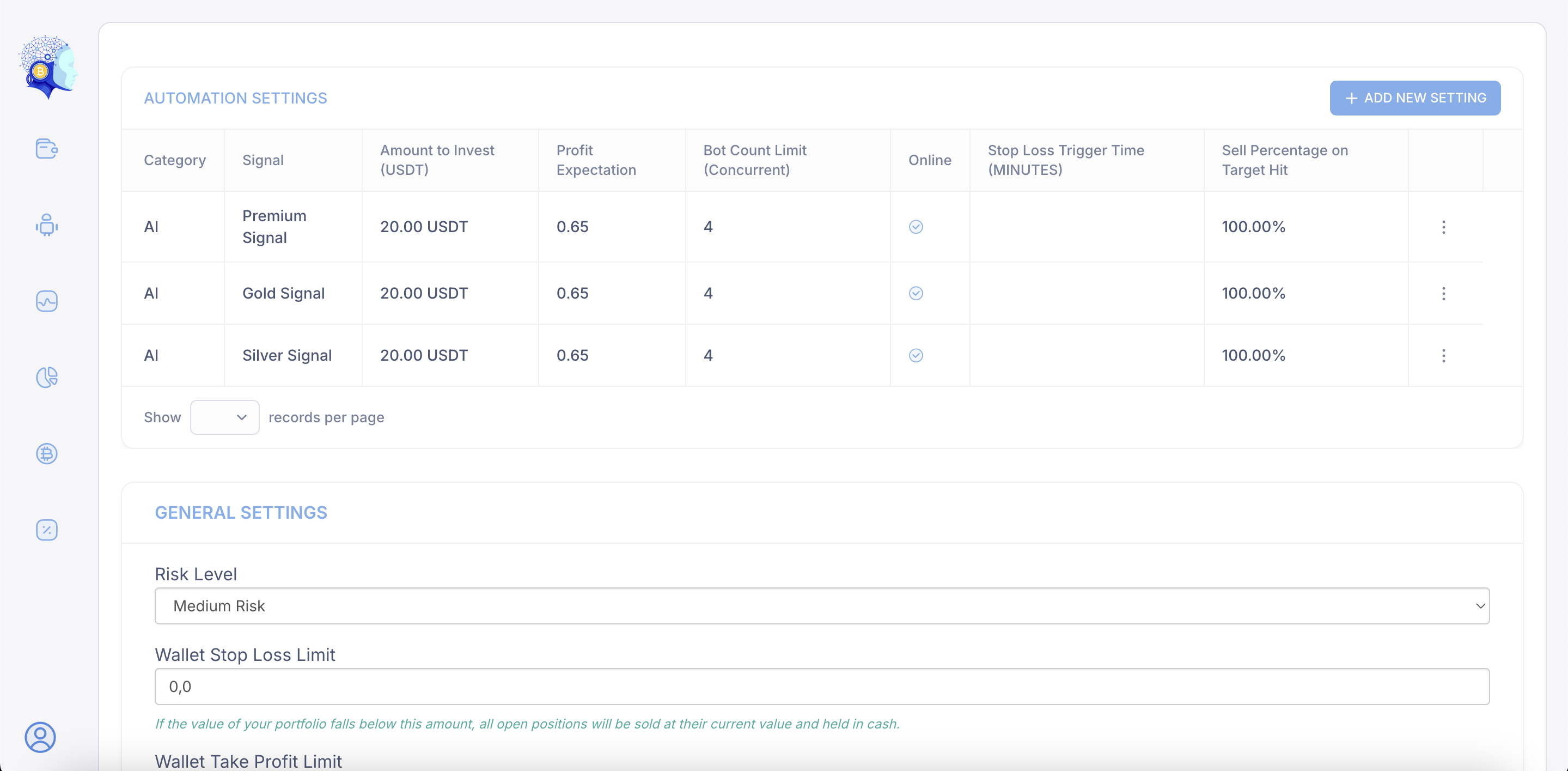Toggle Online check for Silver Signal

pyautogui.click(x=916, y=356)
